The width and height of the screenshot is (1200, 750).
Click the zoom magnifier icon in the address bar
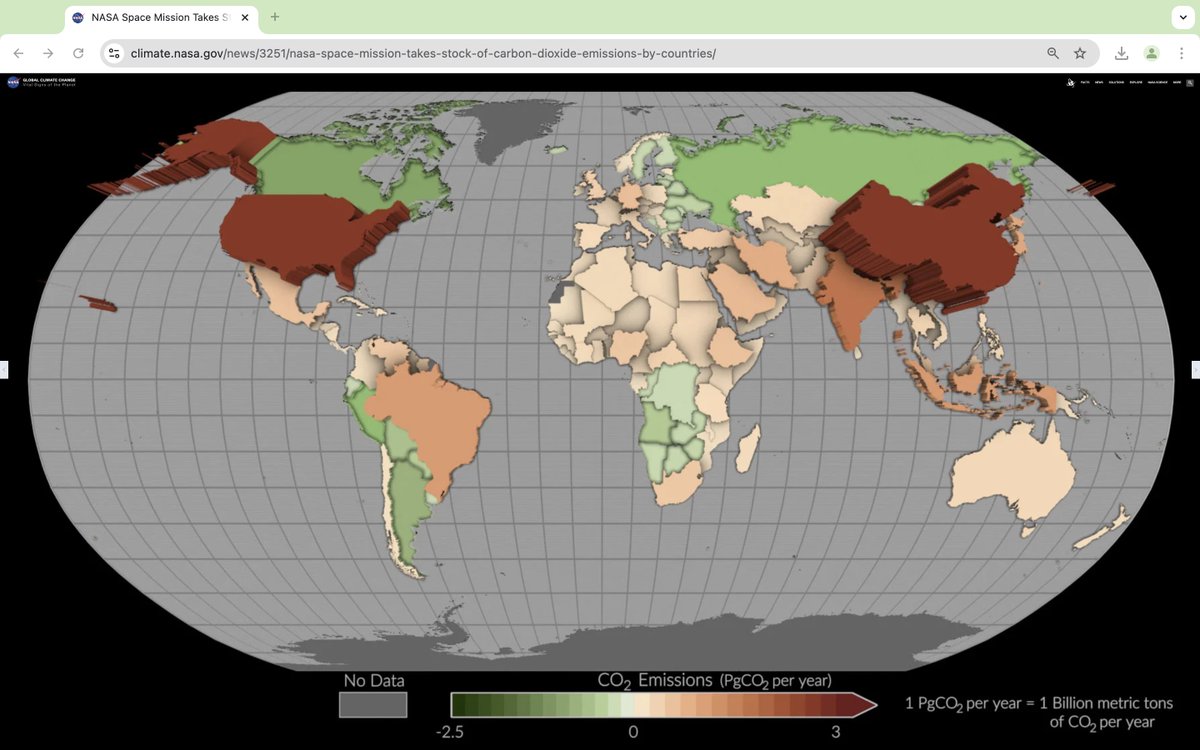pyautogui.click(x=1052, y=52)
